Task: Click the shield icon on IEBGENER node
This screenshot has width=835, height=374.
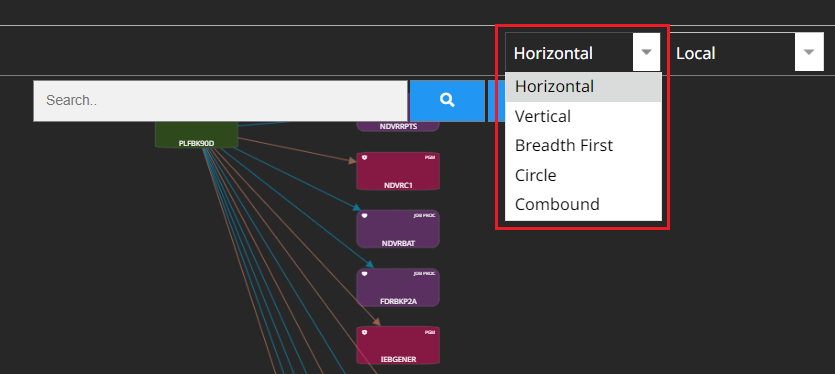Action: pos(365,332)
